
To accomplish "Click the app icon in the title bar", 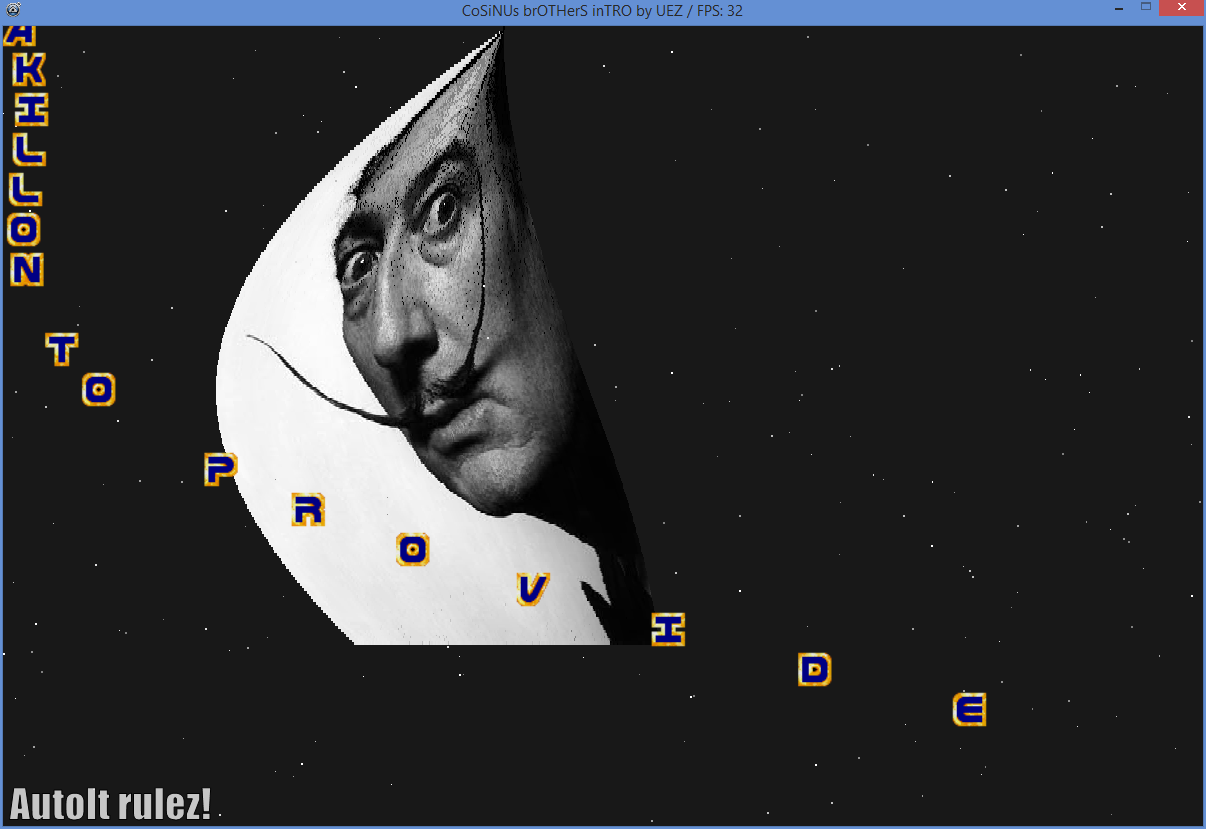I will pos(12,10).
